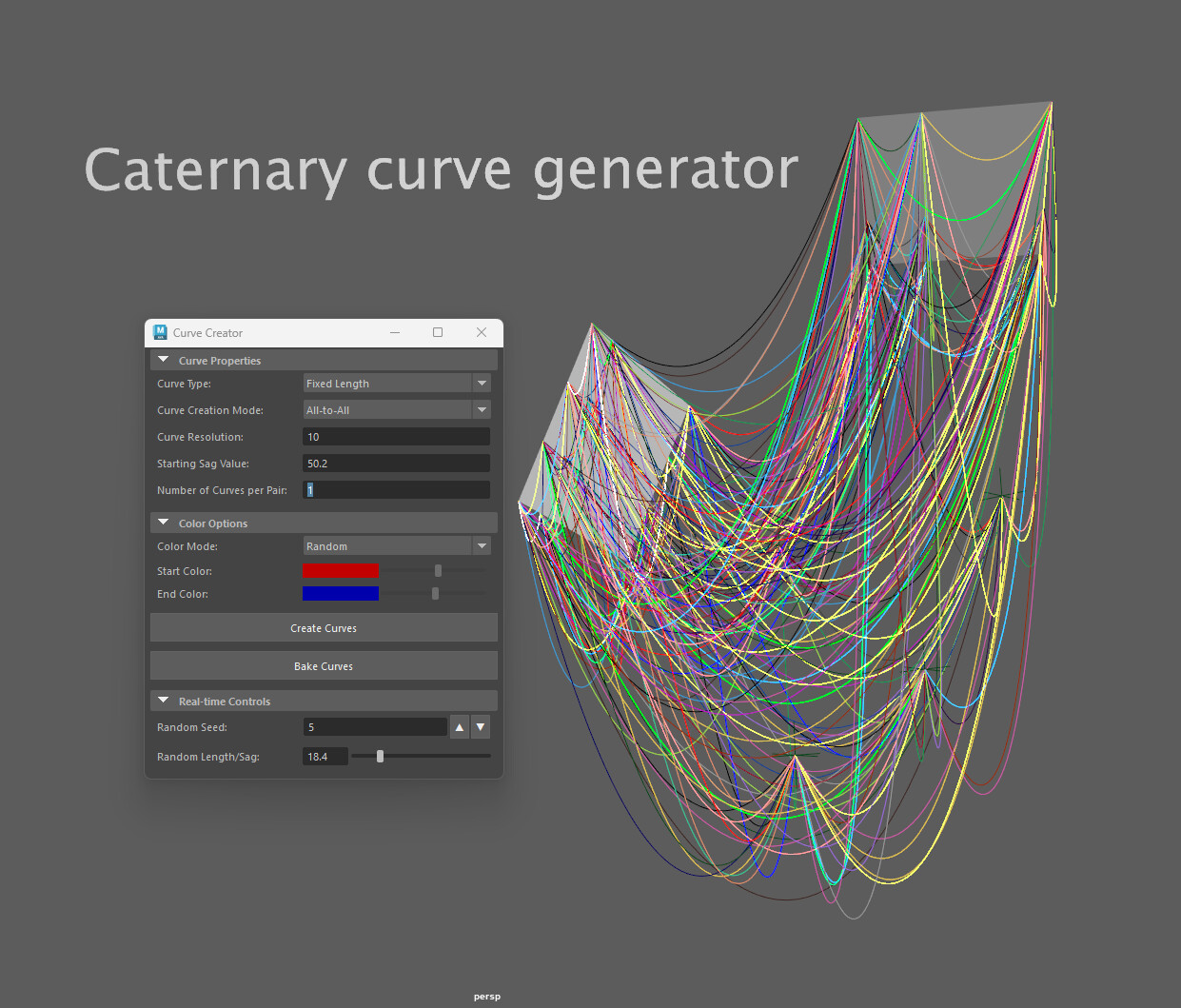Open the Color Mode dropdown
The width and height of the screenshot is (1181, 1008).
[x=482, y=545]
